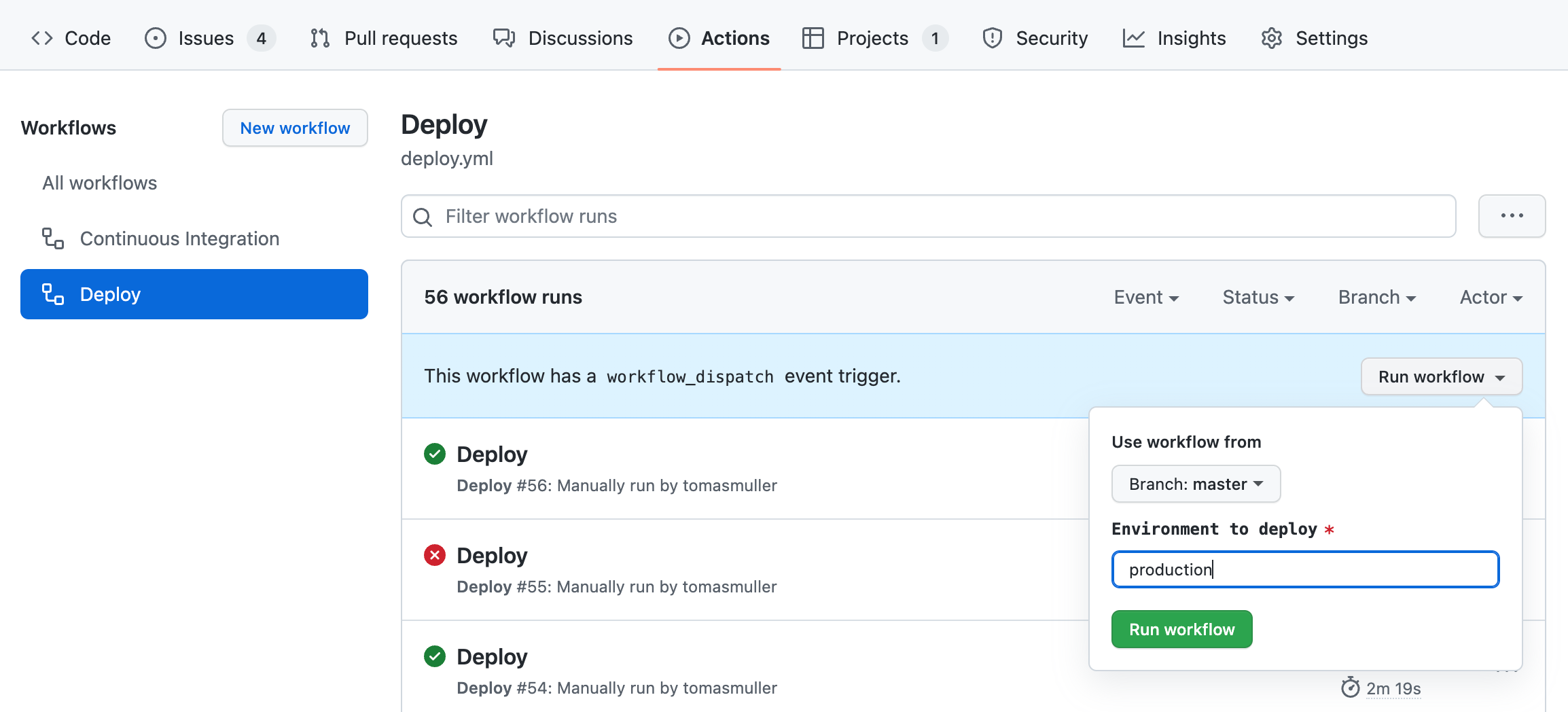The width and height of the screenshot is (1568, 712).
Task: Click green Run workflow button
Action: [x=1182, y=629]
